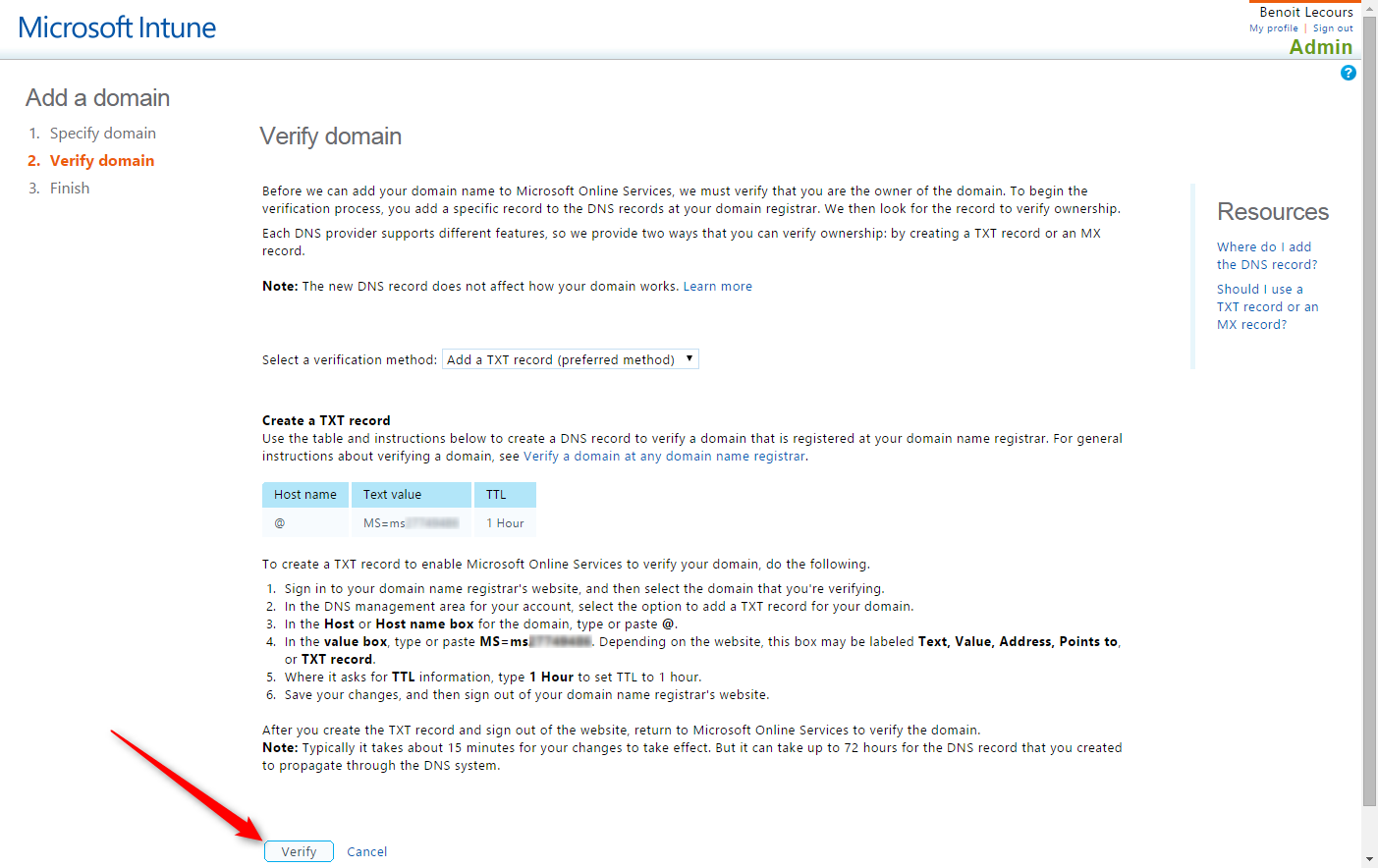The image size is (1378, 868).
Task: Click the Verify domain page heading
Action: coord(331,136)
